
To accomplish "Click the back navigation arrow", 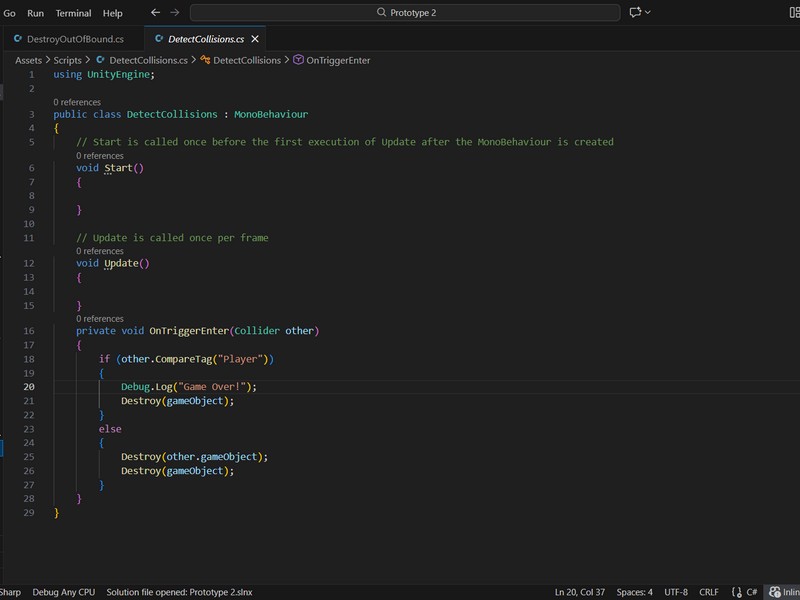I will (x=155, y=13).
